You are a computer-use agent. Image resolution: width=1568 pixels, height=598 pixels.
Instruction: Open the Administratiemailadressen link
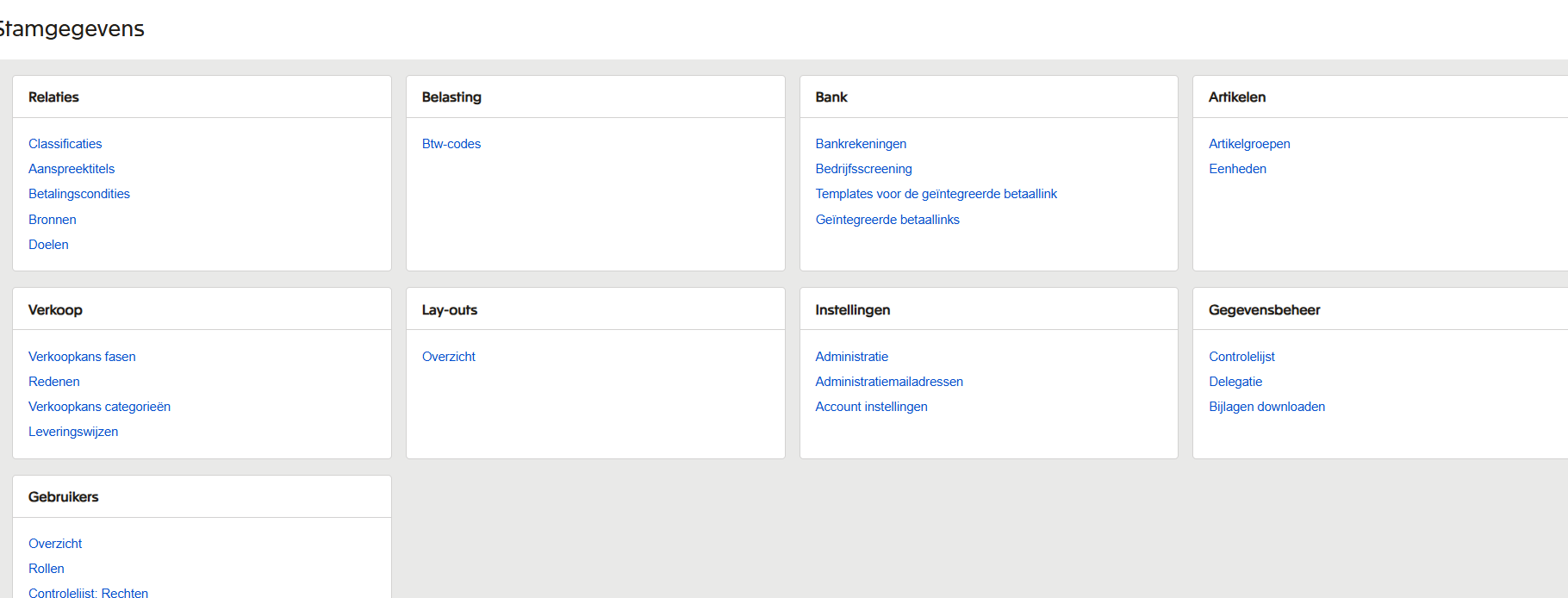click(x=889, y=382)
